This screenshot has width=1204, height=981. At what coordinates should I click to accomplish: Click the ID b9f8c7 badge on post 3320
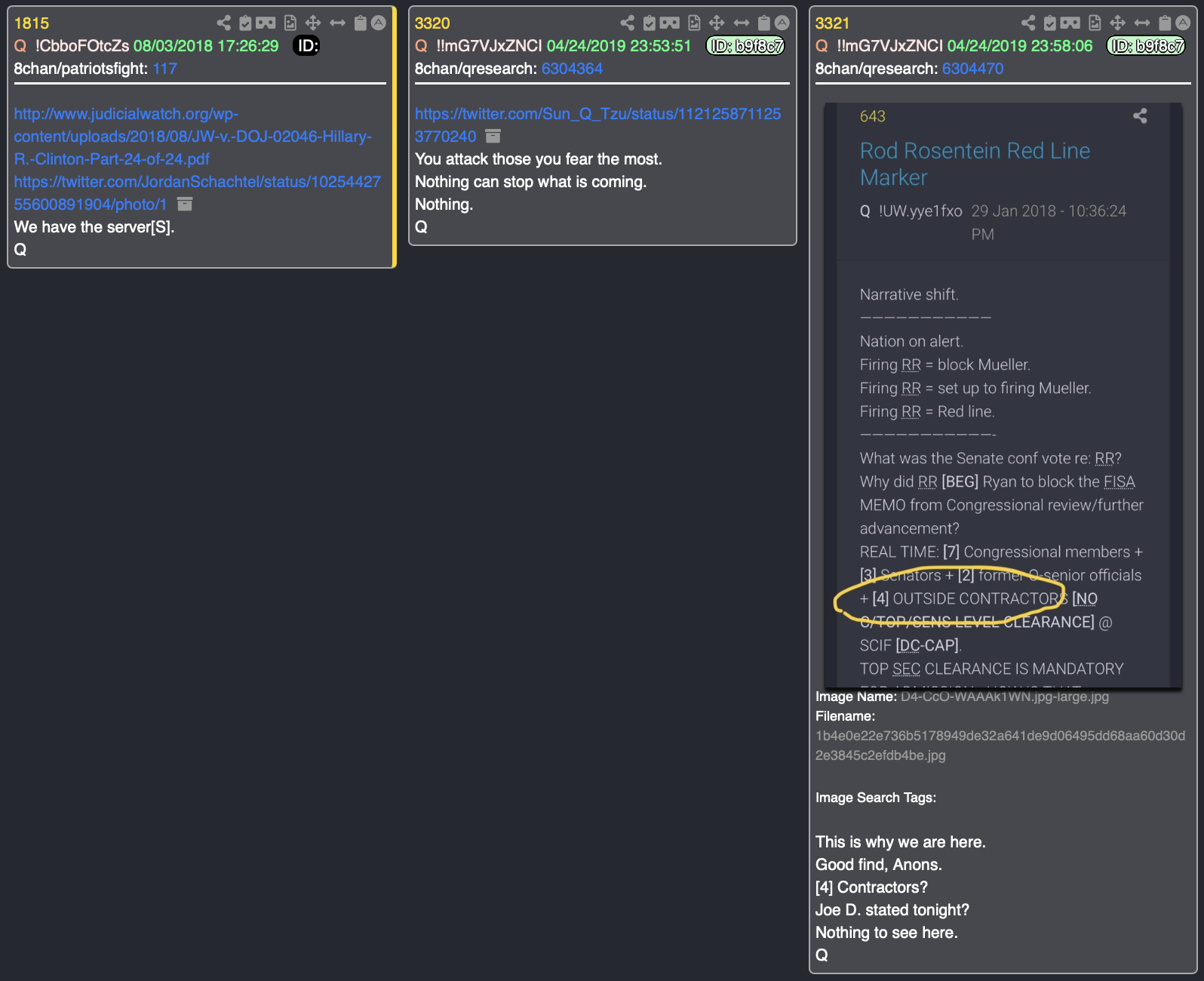pos(745,46)
